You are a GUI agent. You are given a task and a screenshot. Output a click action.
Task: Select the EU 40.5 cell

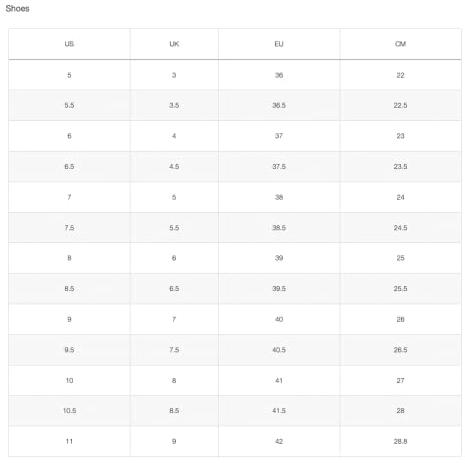pos(279,350)
